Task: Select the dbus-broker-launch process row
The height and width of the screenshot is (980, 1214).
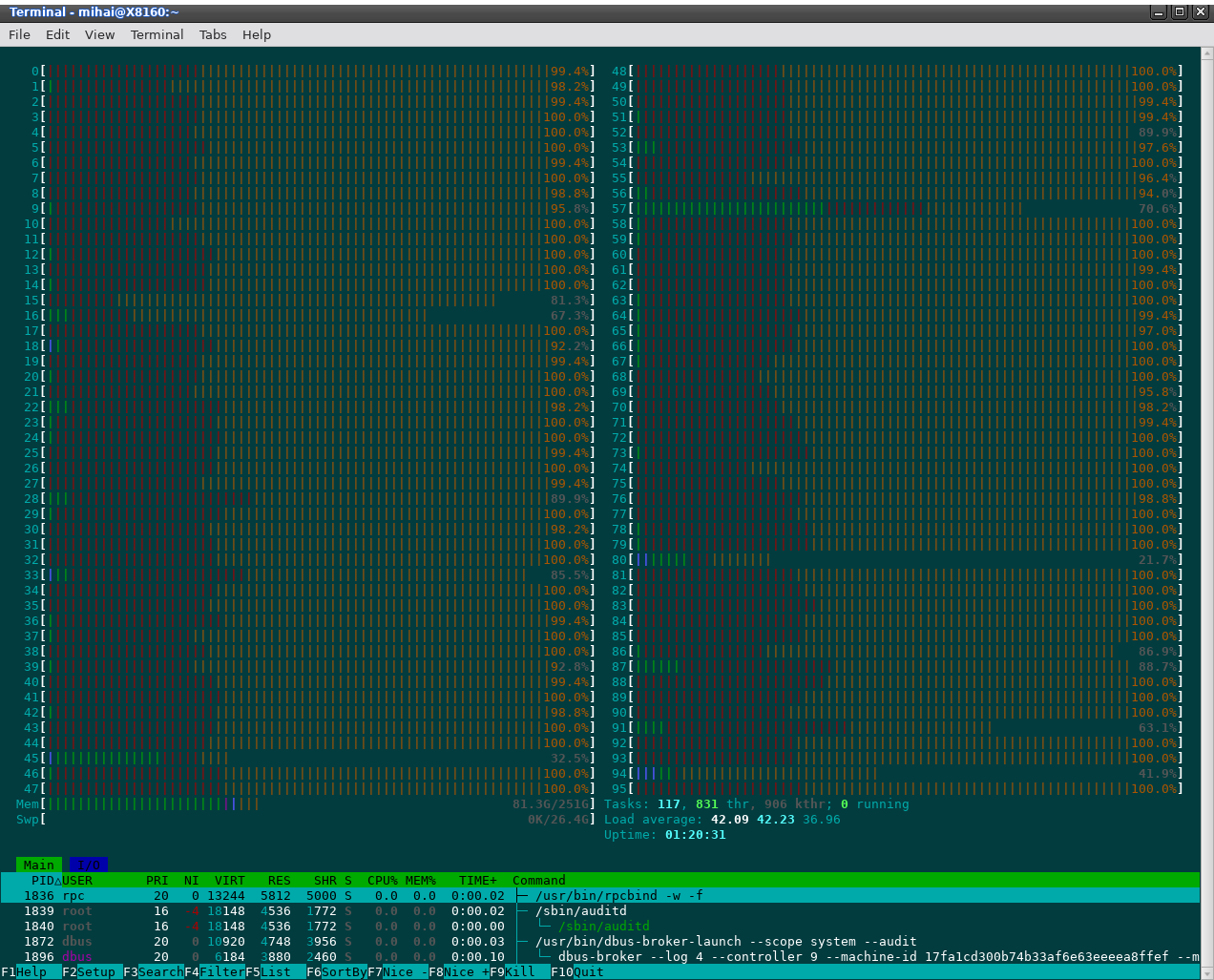Action: tap(600, 941)
